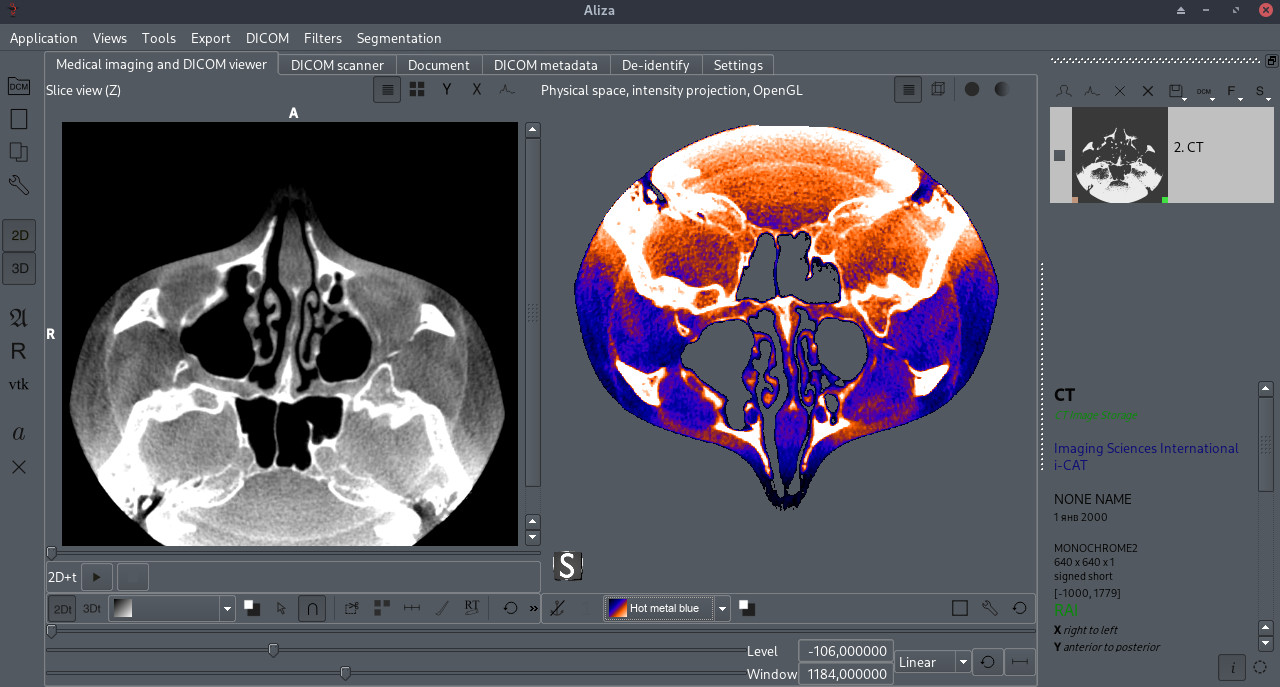Click the vtk icon in left sidebar

[x=18, y=384]
